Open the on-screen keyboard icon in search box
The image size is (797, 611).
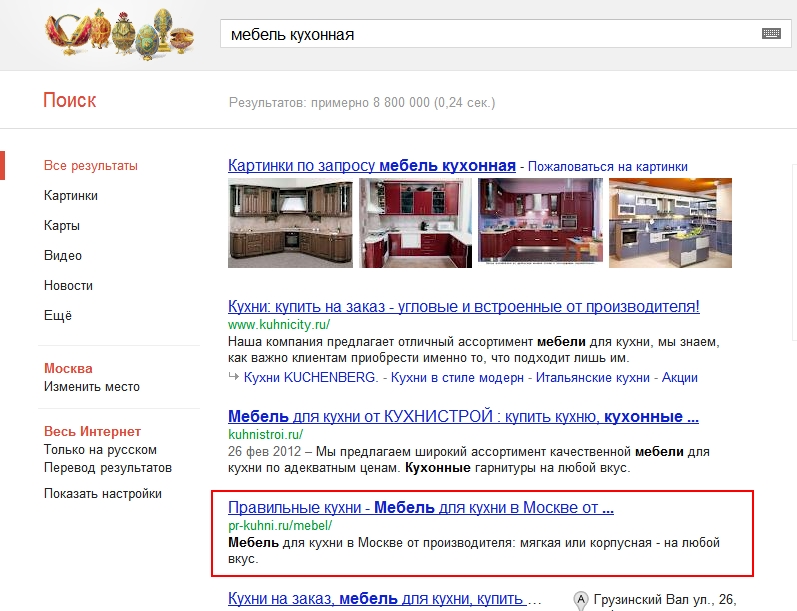pyautogui.click(x=771, y=34)
